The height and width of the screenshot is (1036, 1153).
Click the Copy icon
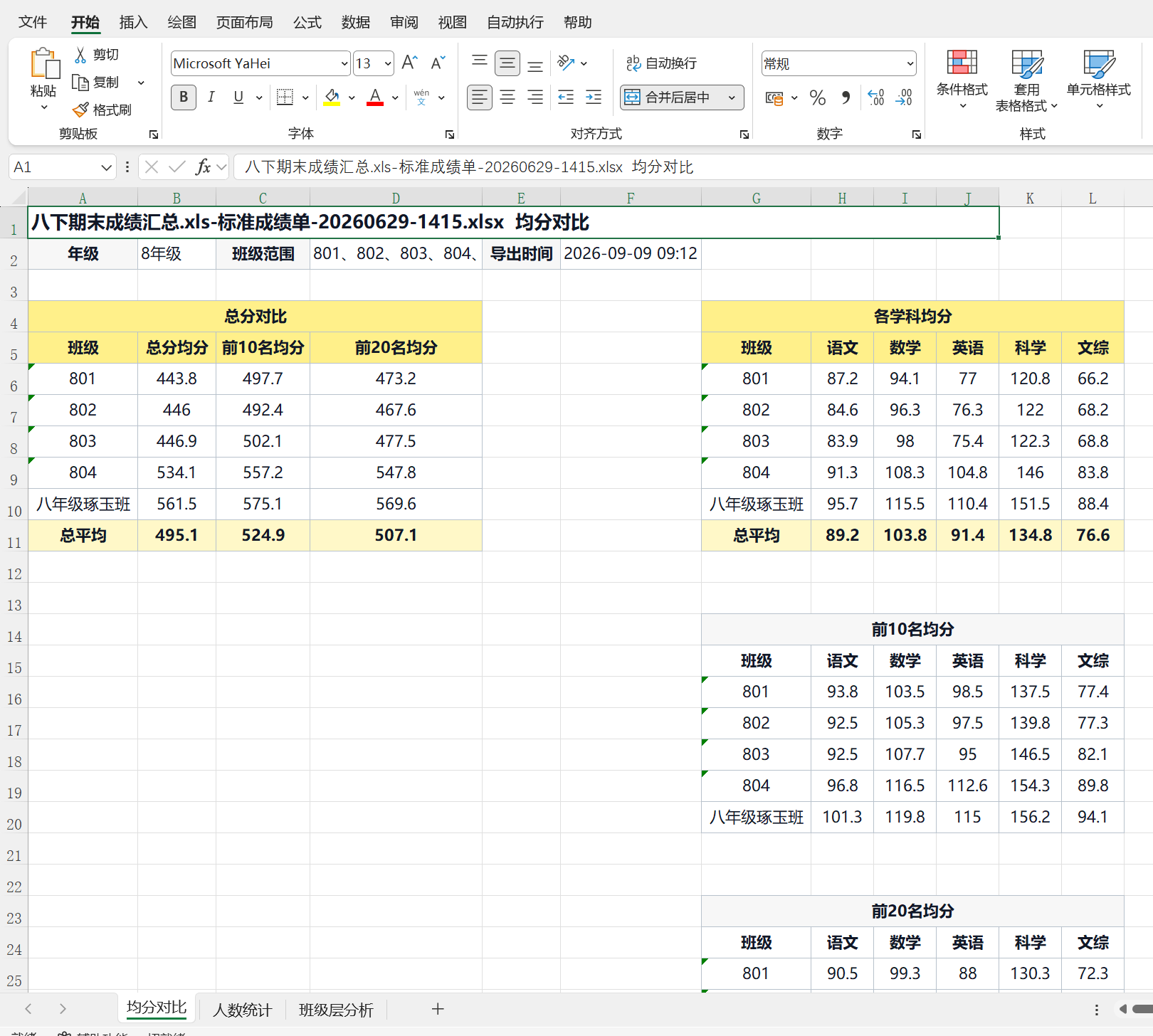pos(80,83)
